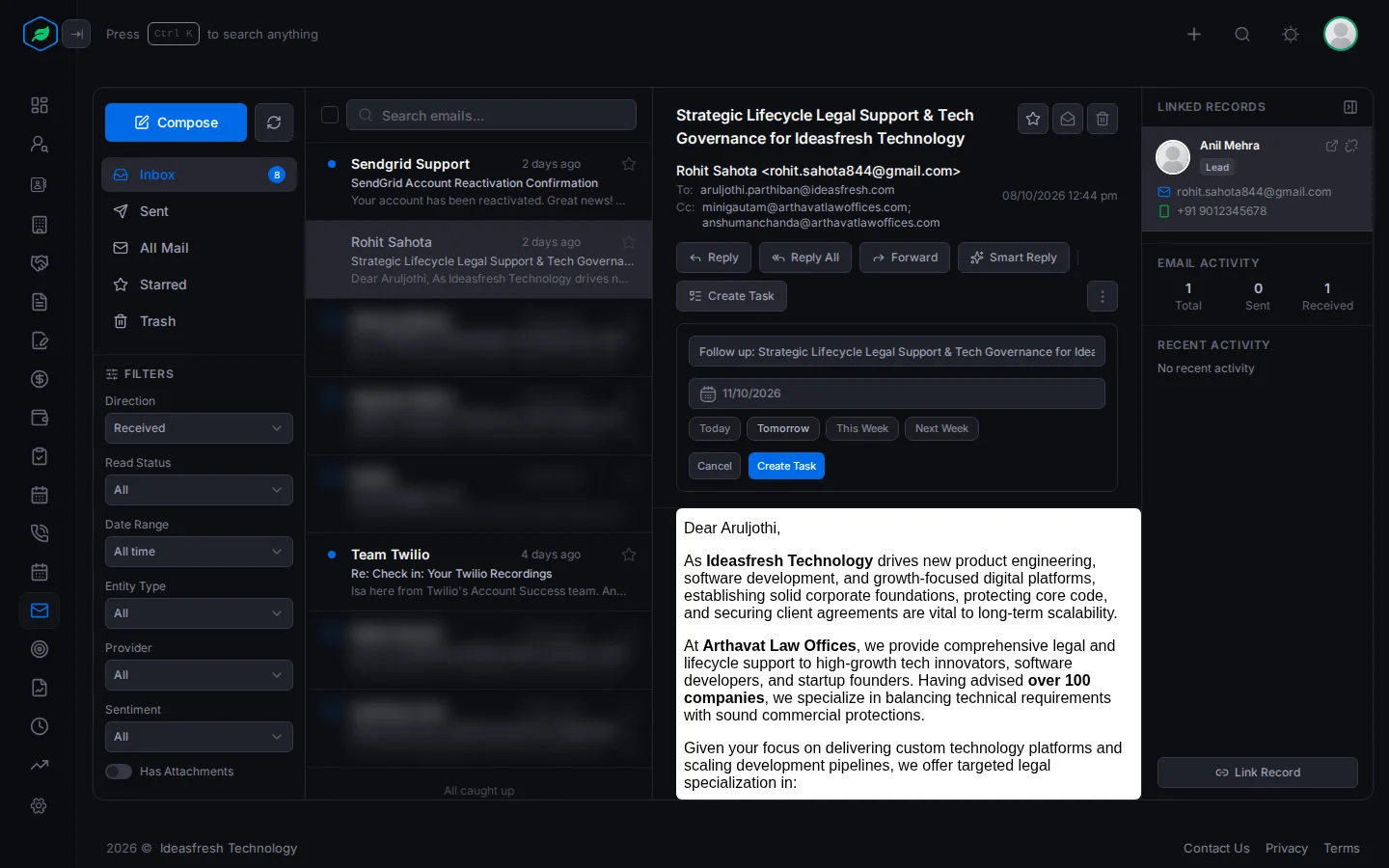The image size is (1389, 868).
Task: Open settings gear in sidebar
Action: [x=40, y=805]
